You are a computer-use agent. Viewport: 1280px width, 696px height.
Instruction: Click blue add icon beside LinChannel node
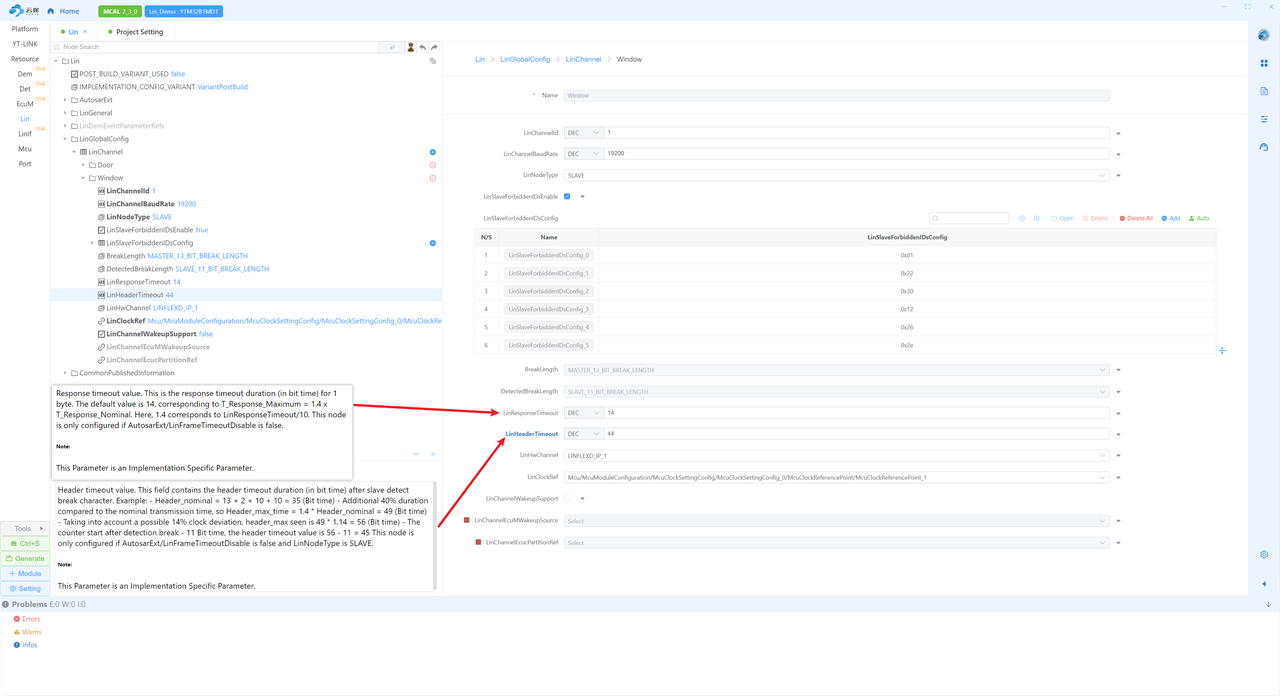coord(432,152)
